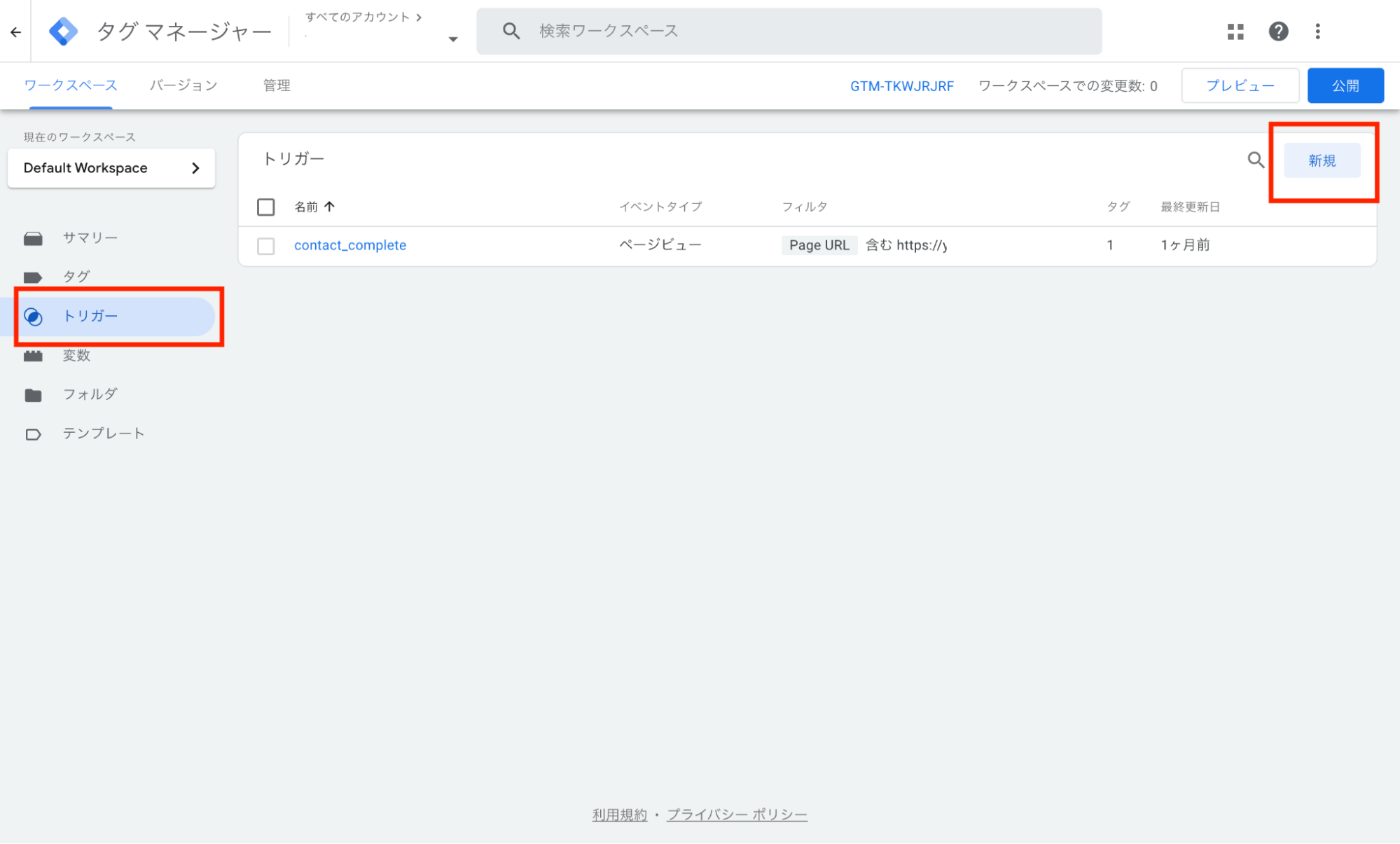Click the ページビュー event type cell
1400x844 pixels.
coord(660,244)
